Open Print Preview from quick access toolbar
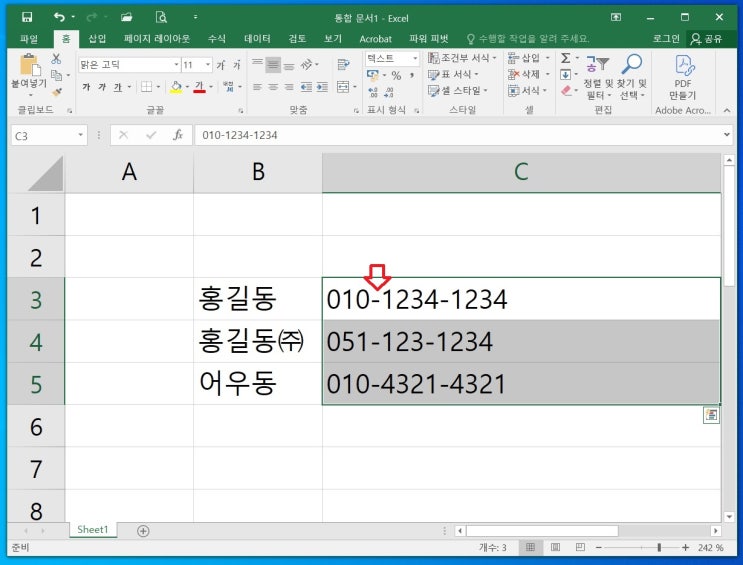The width and height of the screenshot is (743, 565). click(161, 18)
